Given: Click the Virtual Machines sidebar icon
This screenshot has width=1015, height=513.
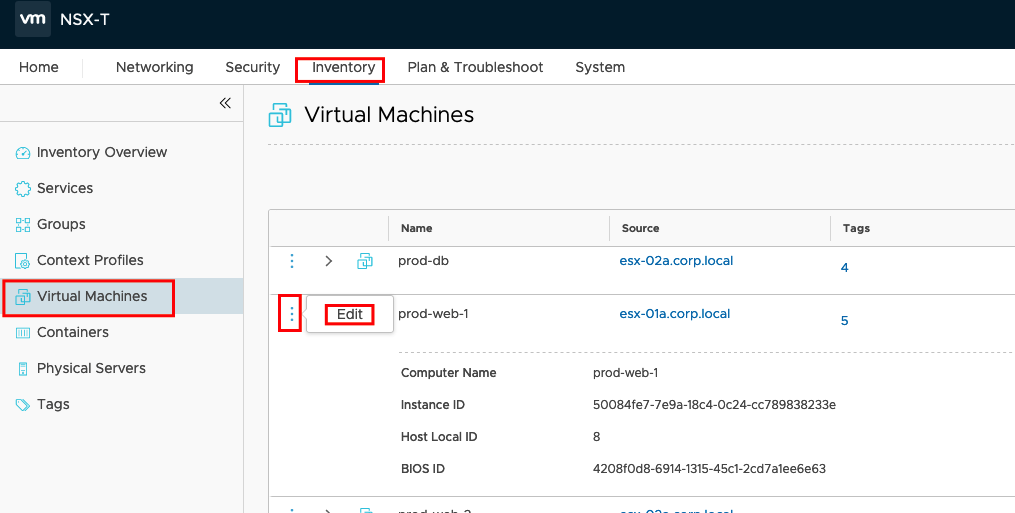Looking at the screenshot, I should pos(23,297).
